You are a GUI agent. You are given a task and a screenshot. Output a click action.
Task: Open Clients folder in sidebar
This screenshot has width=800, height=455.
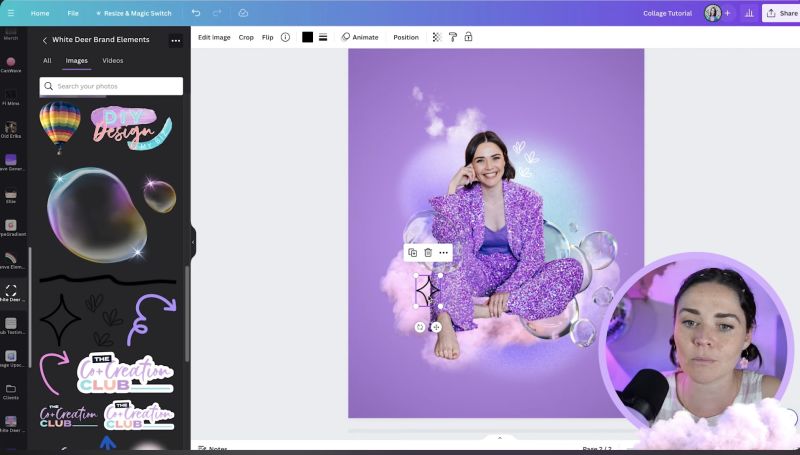pos(11,392)
